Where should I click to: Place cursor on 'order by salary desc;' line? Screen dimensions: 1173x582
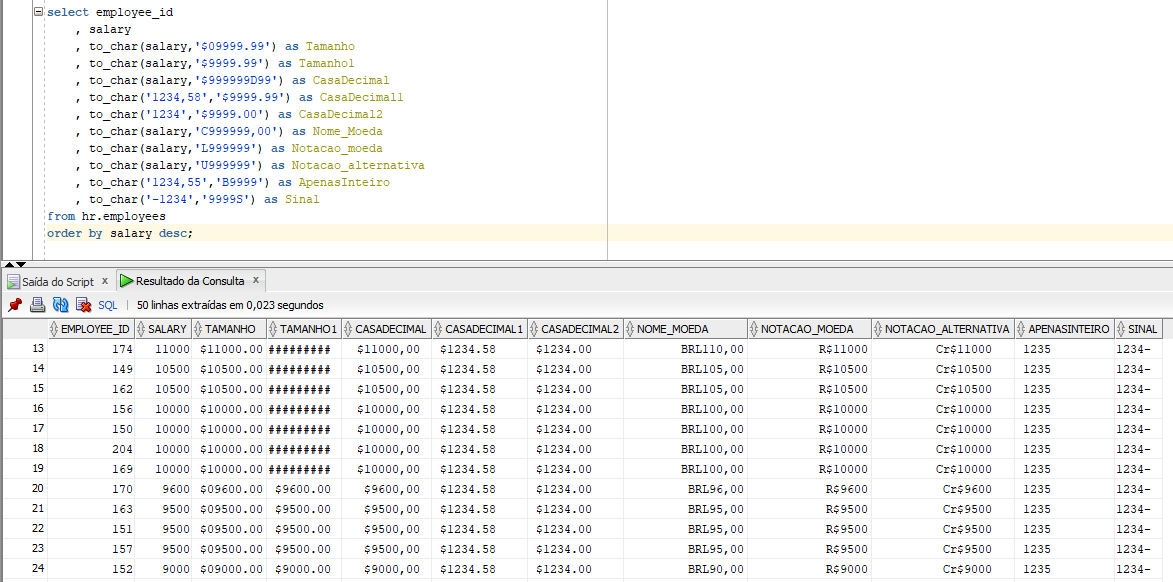point(120,233)
